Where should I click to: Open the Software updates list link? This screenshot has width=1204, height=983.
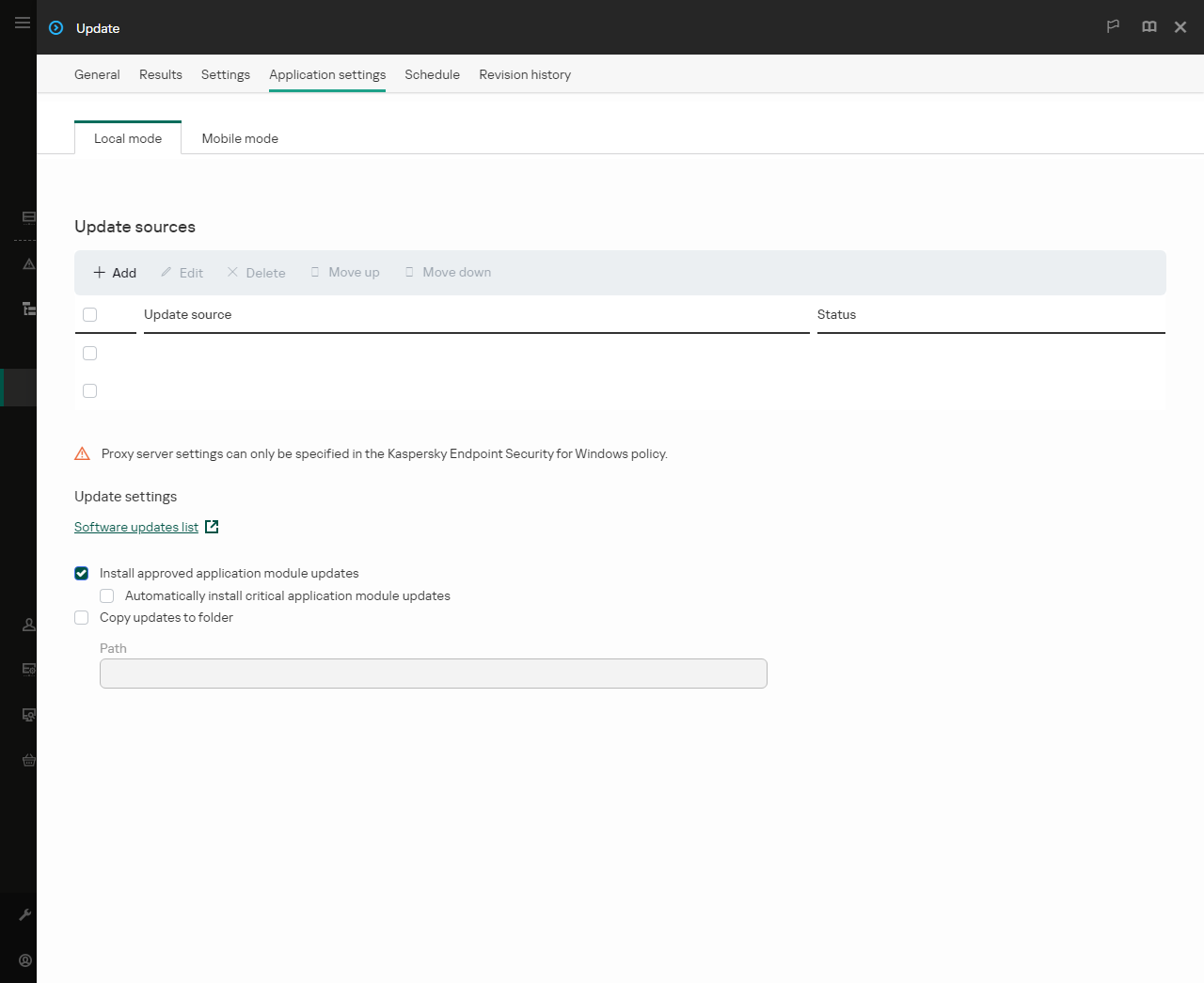136,527
